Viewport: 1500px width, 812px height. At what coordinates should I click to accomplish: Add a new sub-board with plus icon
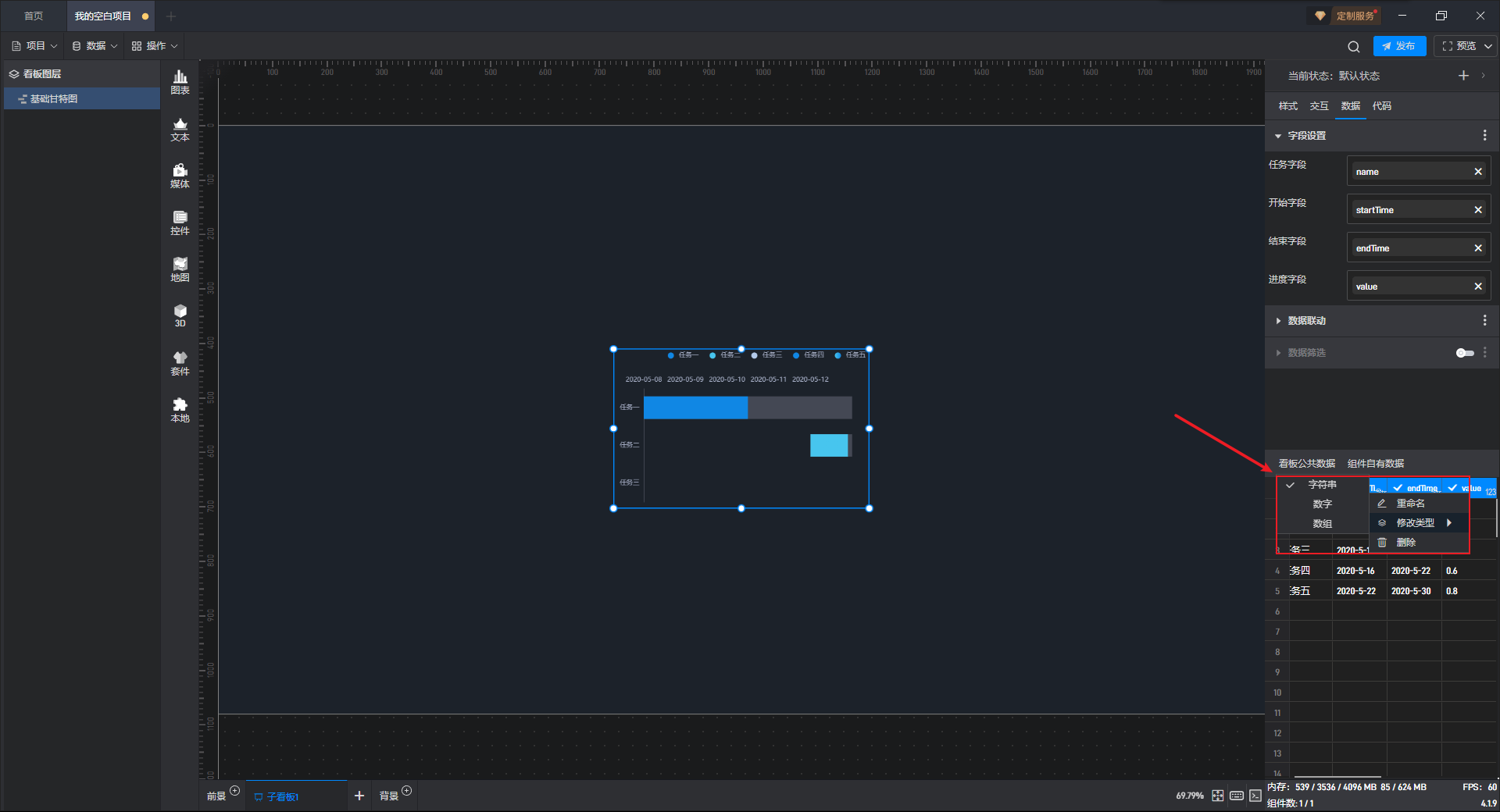[x=359, y=796]
